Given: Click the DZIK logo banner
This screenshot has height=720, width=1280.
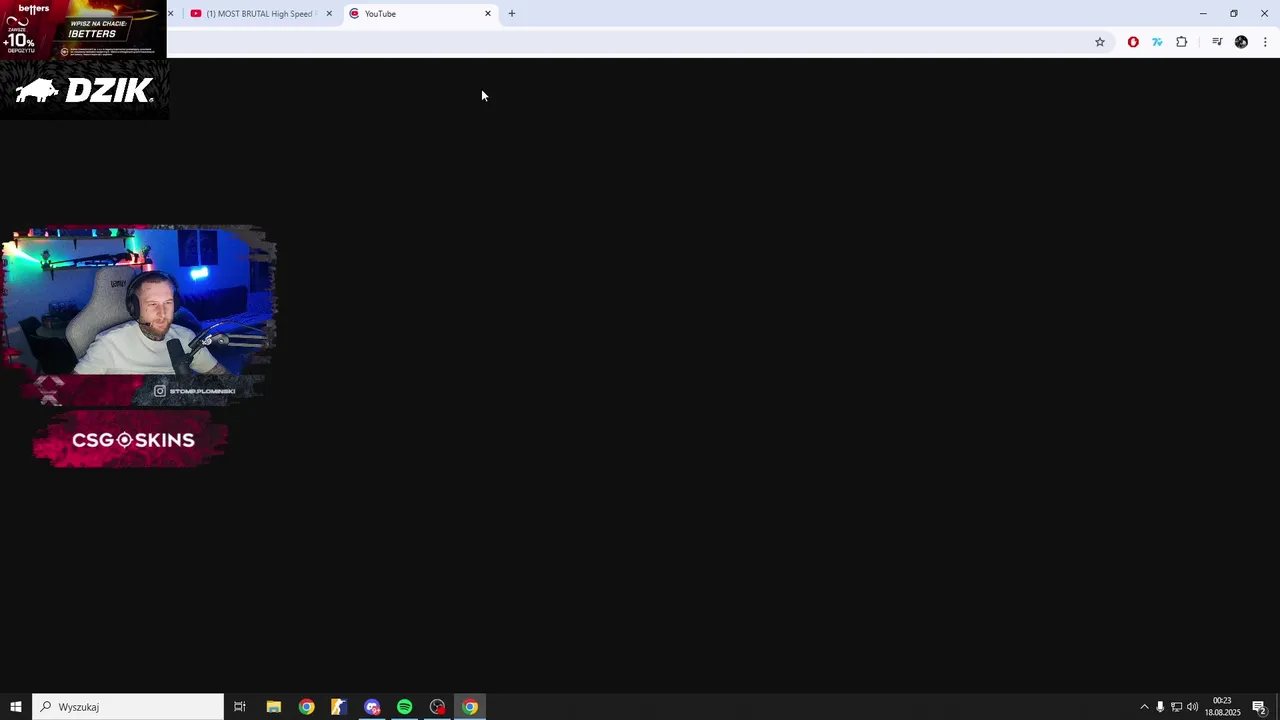Looking at the screenshot, I should pyautogui.click(x=84, y=90).
